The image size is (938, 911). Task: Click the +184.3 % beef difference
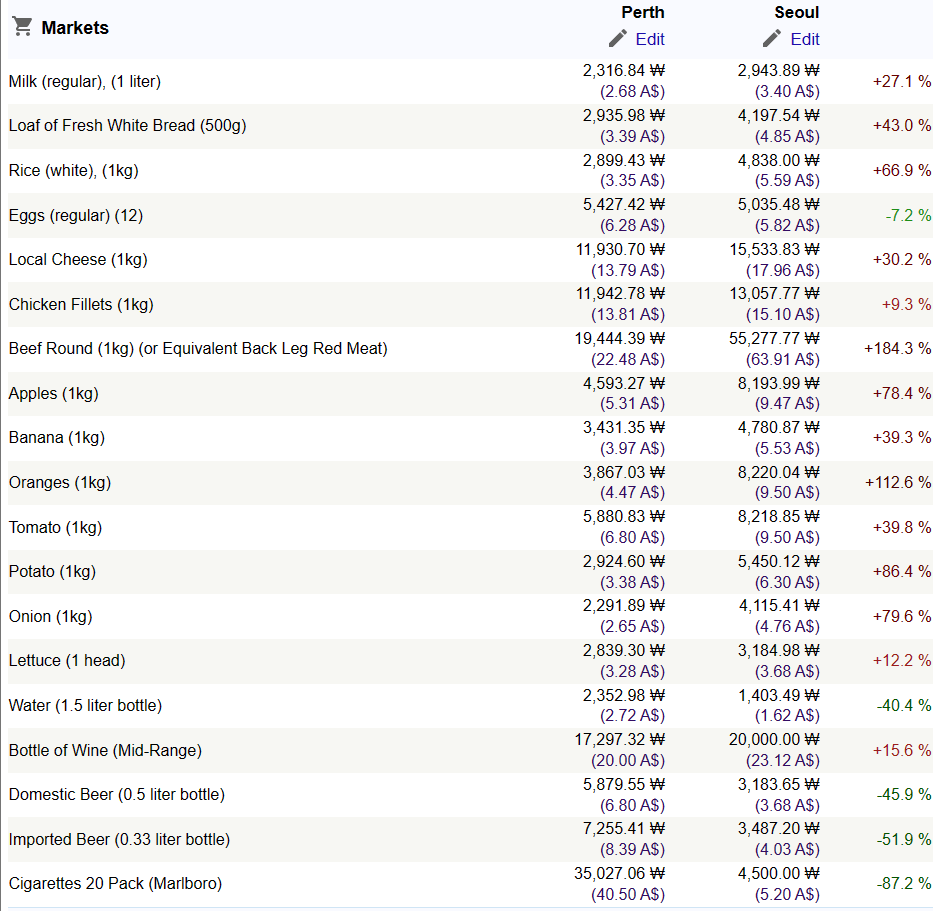click(x=897, y=349)
